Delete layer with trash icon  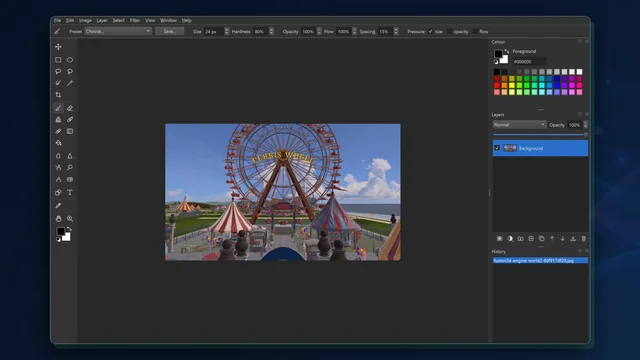pos(584,239)
